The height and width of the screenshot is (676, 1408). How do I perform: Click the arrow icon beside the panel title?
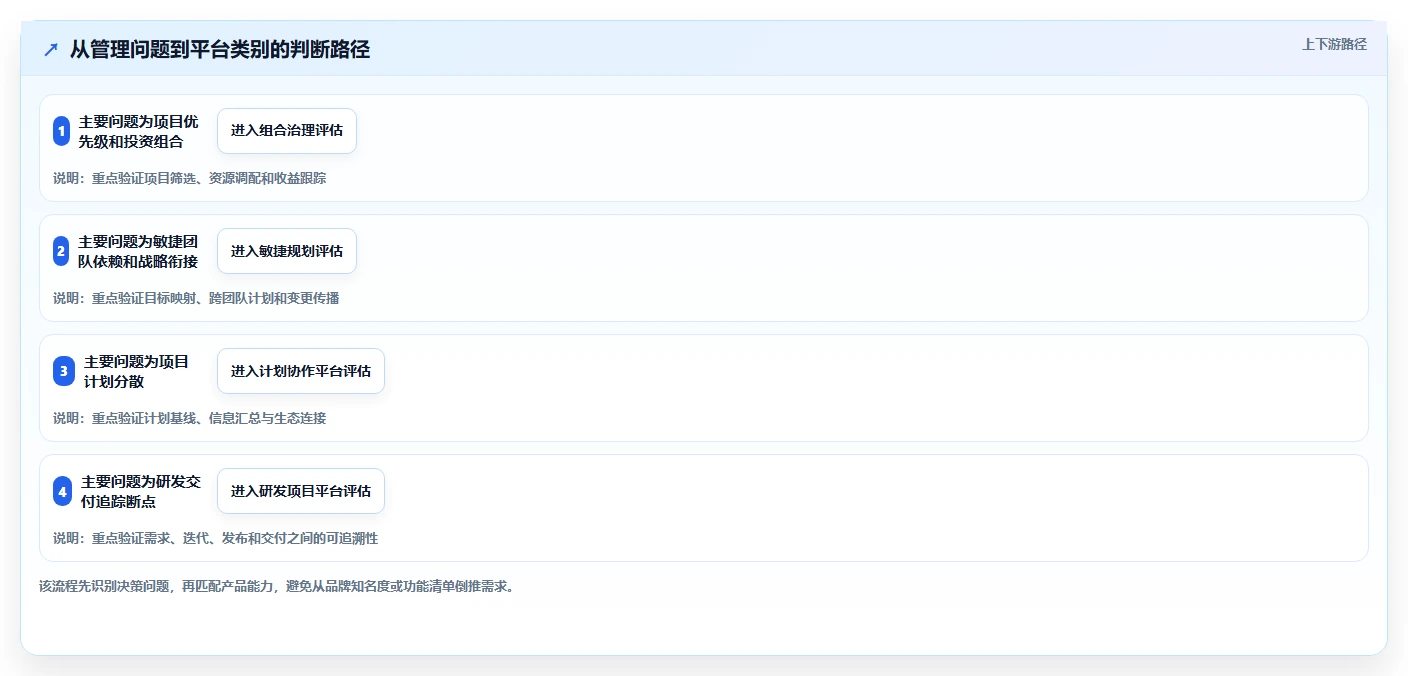[51, 50]
